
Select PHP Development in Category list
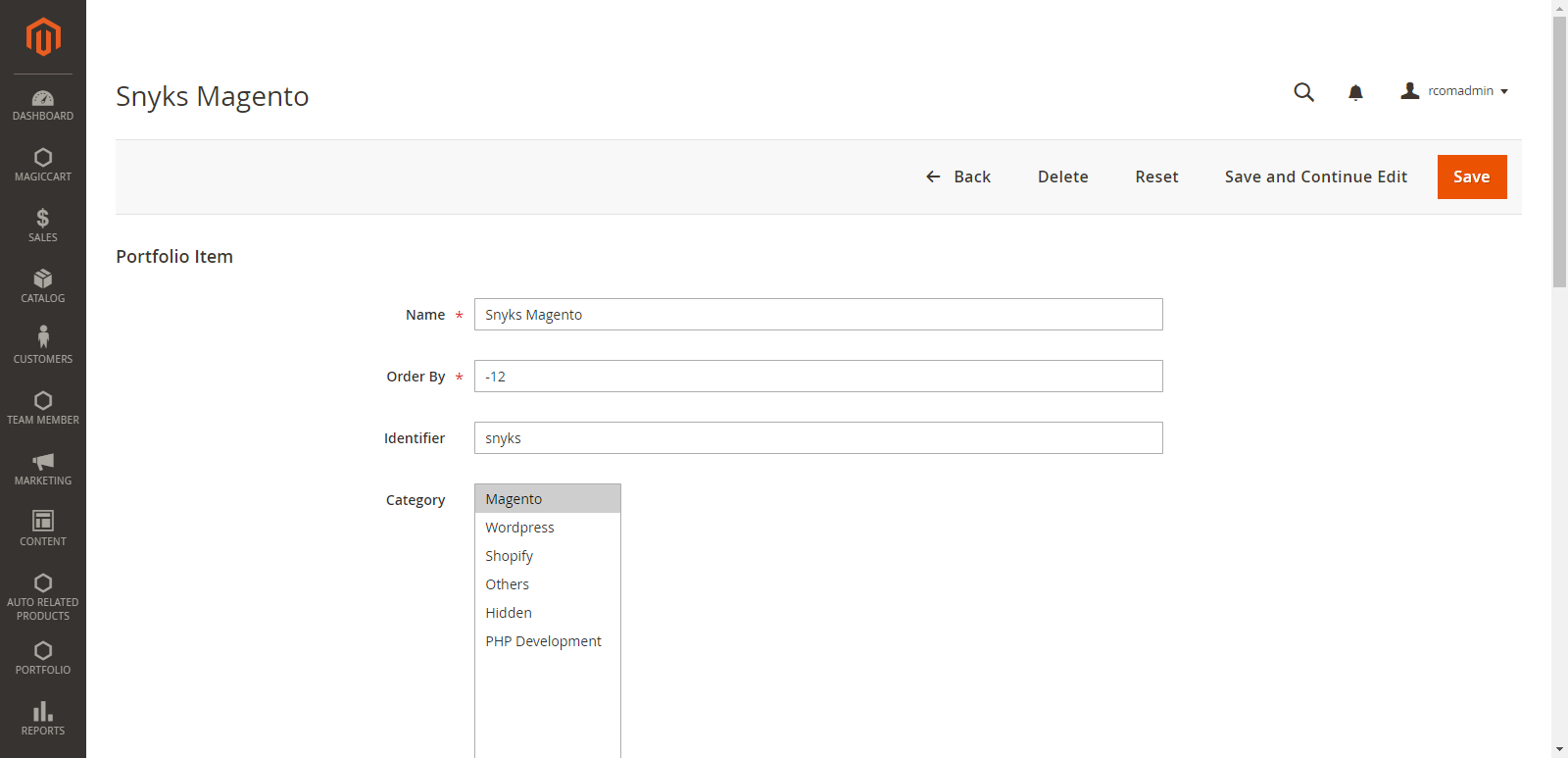(548, 641)
